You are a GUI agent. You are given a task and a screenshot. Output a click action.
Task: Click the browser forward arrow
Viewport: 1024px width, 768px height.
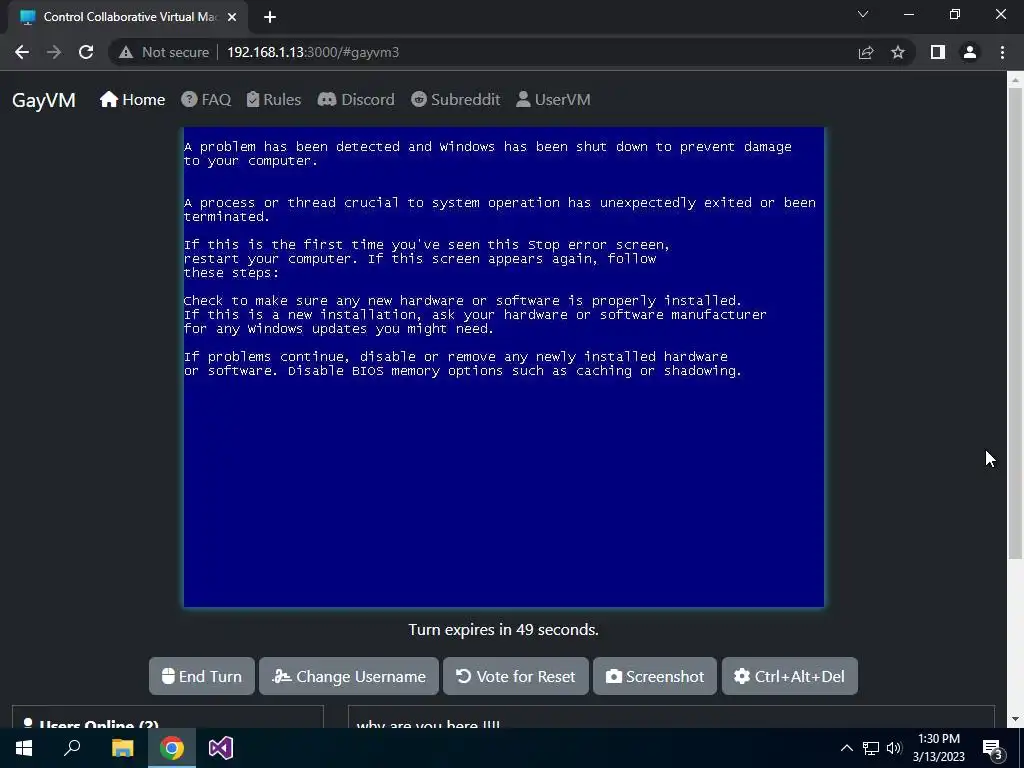[54, 52]
